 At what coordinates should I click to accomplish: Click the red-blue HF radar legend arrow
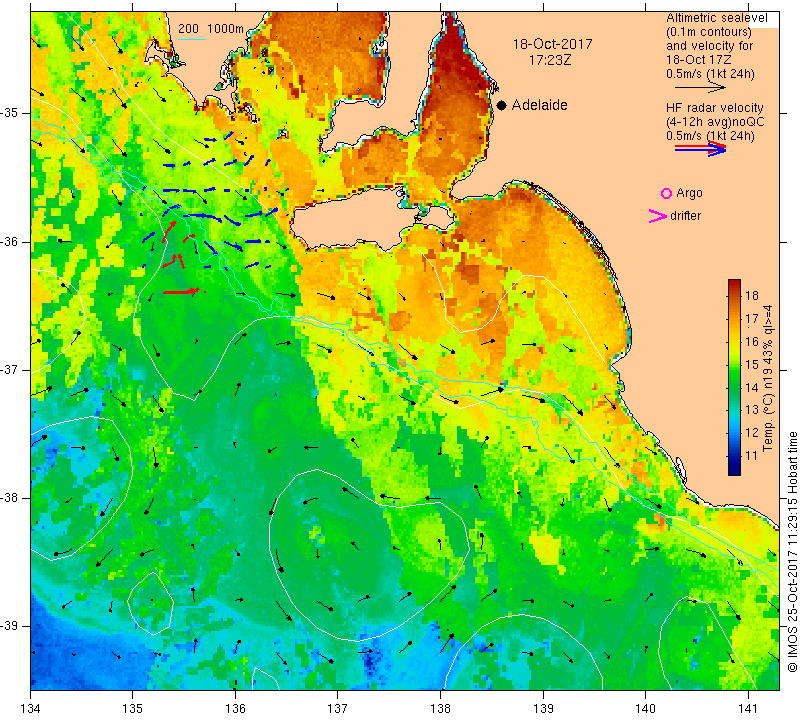pyautogui.click(x=700, y=149)
